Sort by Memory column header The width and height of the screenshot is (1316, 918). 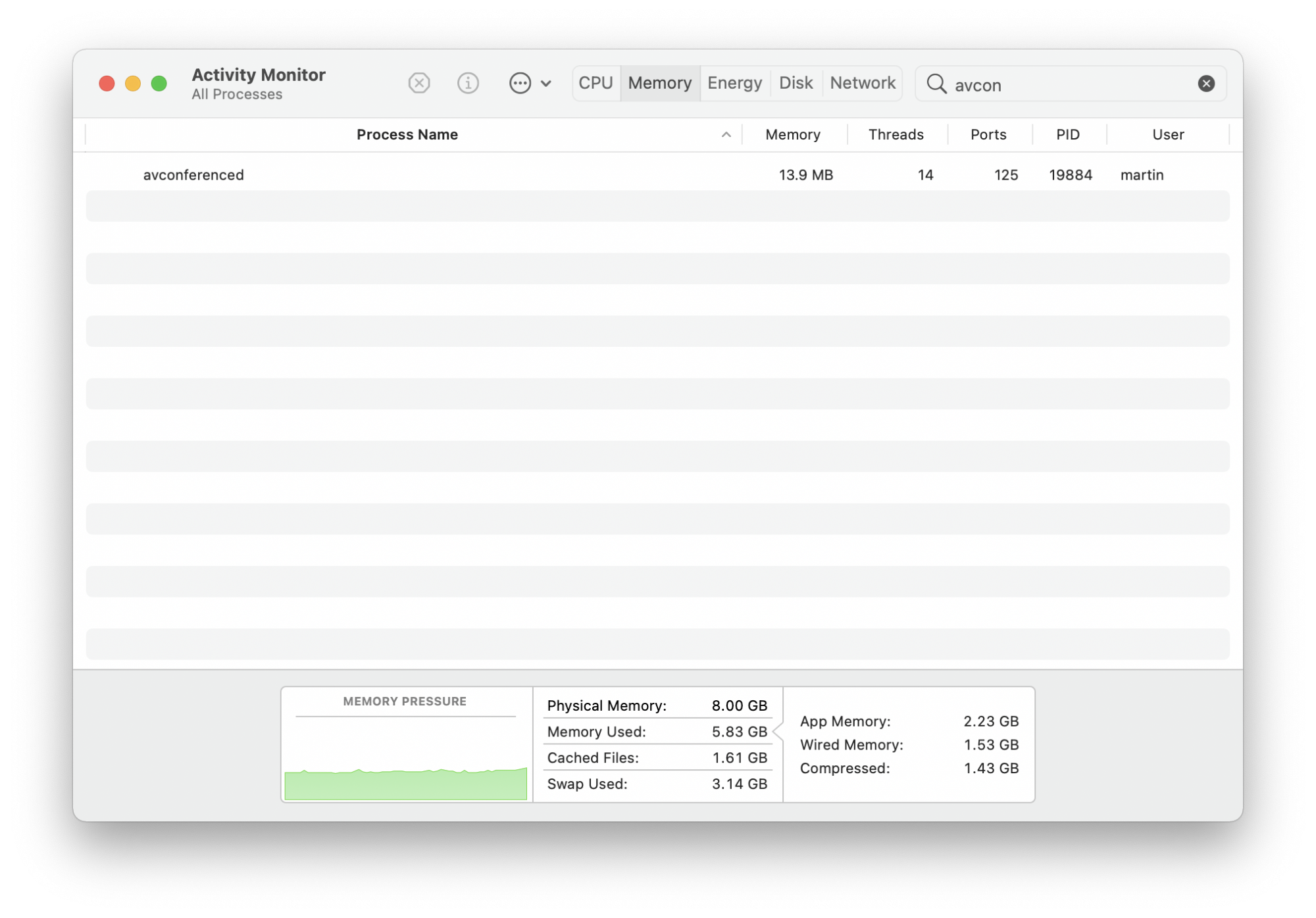pyautogui.click(x=793, y=134)
